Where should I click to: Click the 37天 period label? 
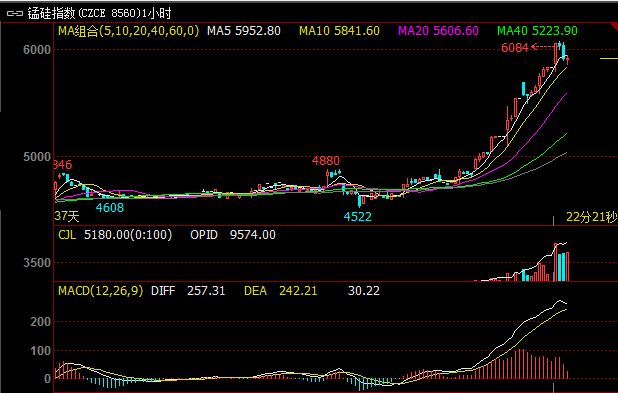pos(67,216)
